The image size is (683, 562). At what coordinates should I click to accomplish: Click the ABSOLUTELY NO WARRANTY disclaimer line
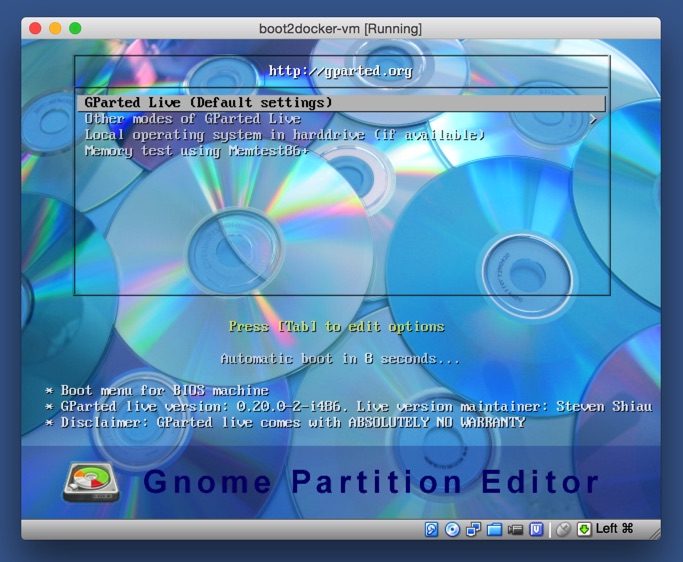(285, 423)
